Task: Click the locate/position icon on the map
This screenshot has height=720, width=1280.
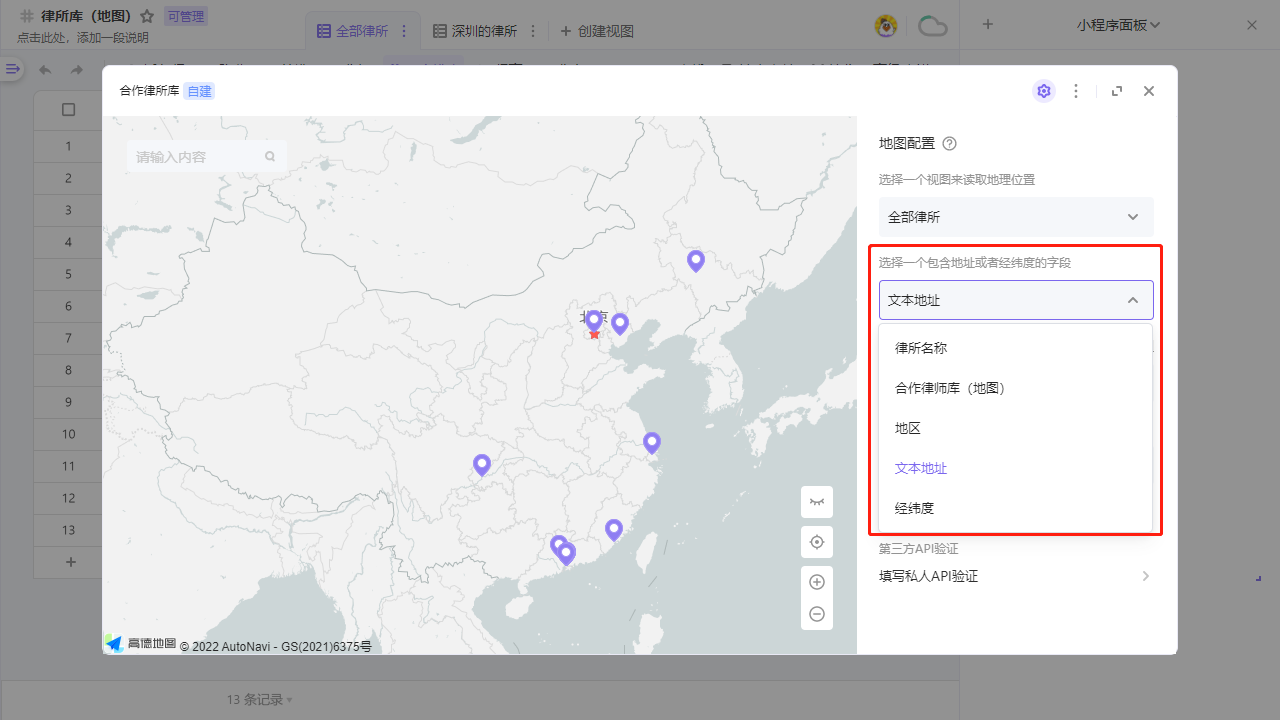Action: click(817, 541)
